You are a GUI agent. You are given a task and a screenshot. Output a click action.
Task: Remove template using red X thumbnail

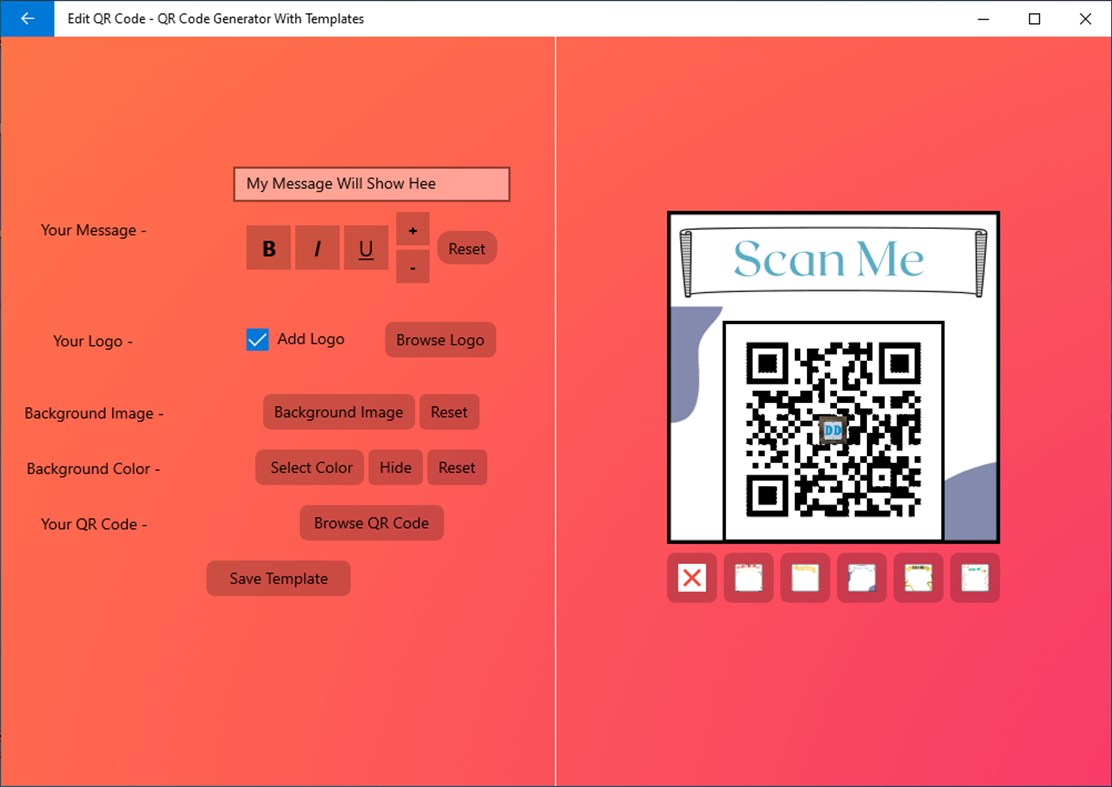(x=692, y=578)
